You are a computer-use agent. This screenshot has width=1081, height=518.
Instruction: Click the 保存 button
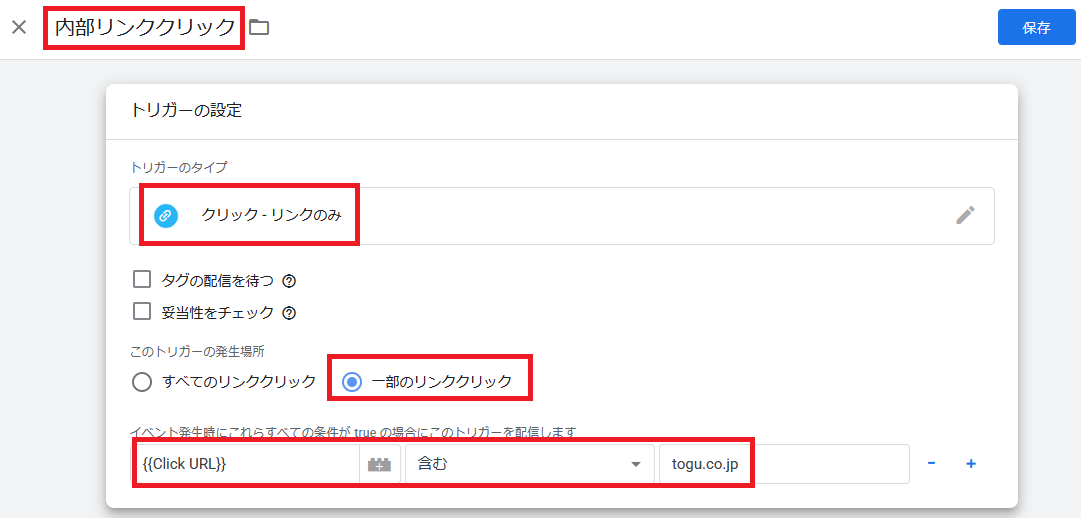coord(1036,28)
